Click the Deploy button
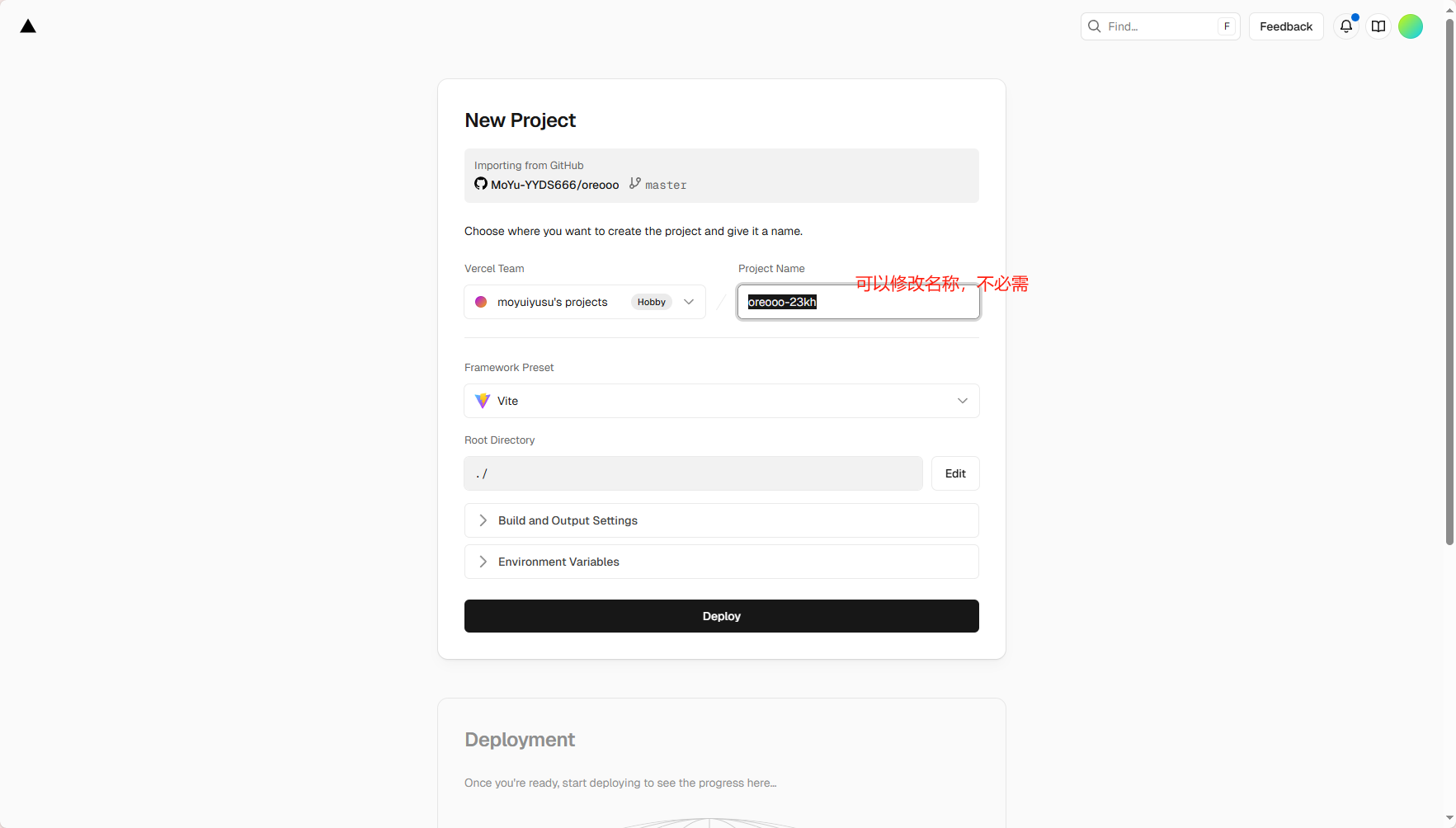 (x=722, y=616)
